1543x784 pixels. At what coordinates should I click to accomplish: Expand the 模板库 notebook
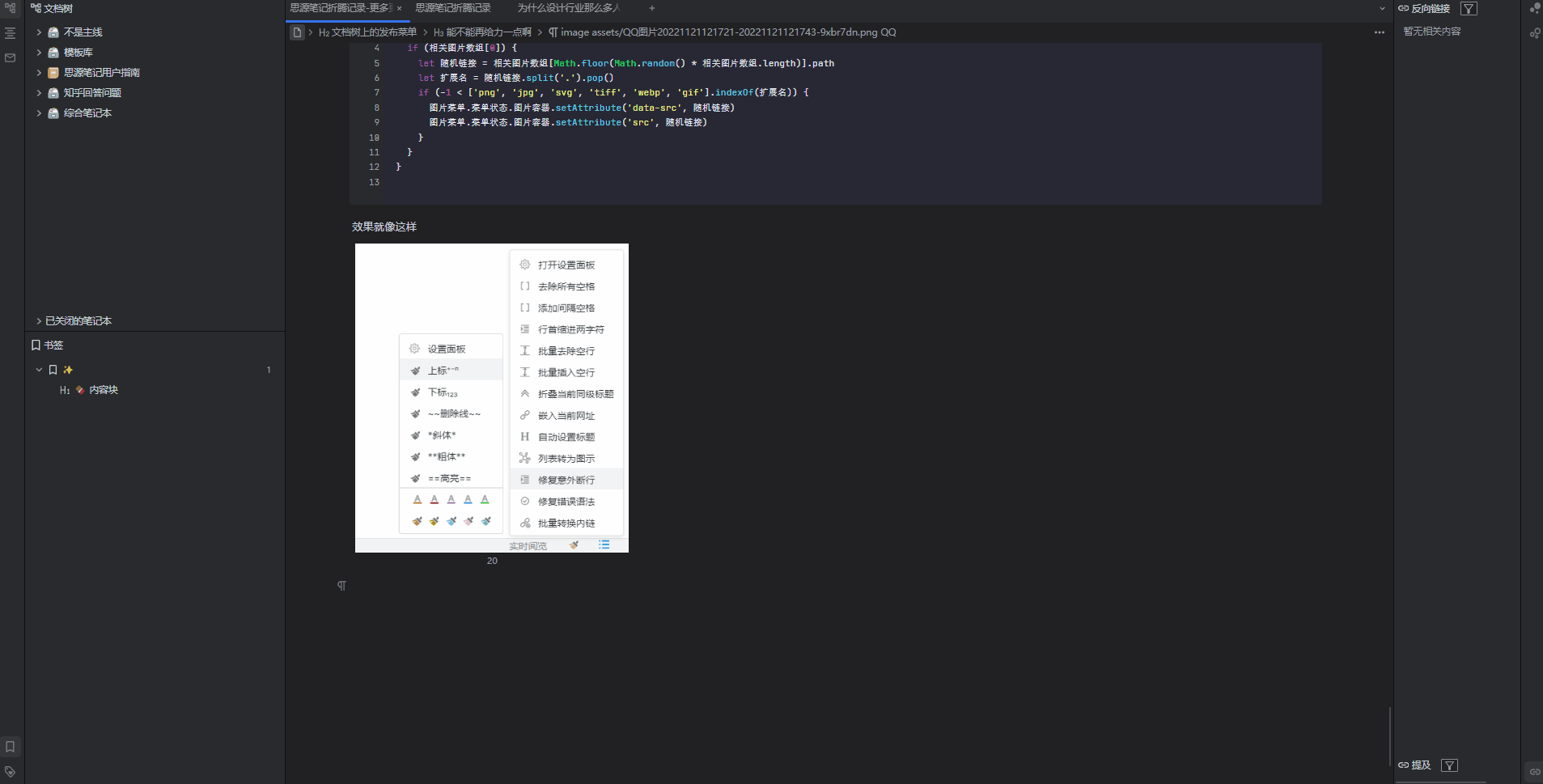[39, 53]
